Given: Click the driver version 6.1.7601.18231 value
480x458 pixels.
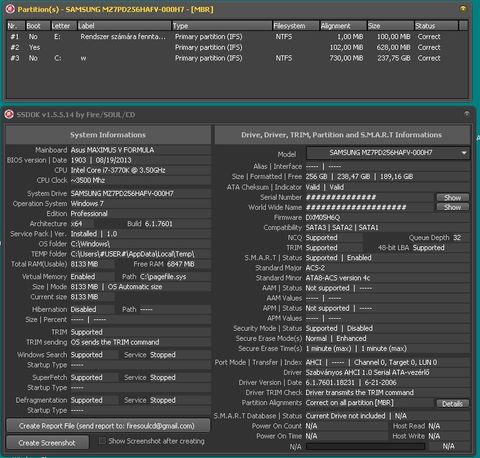Looking at the screenshot, I should [x=330, y=382].
